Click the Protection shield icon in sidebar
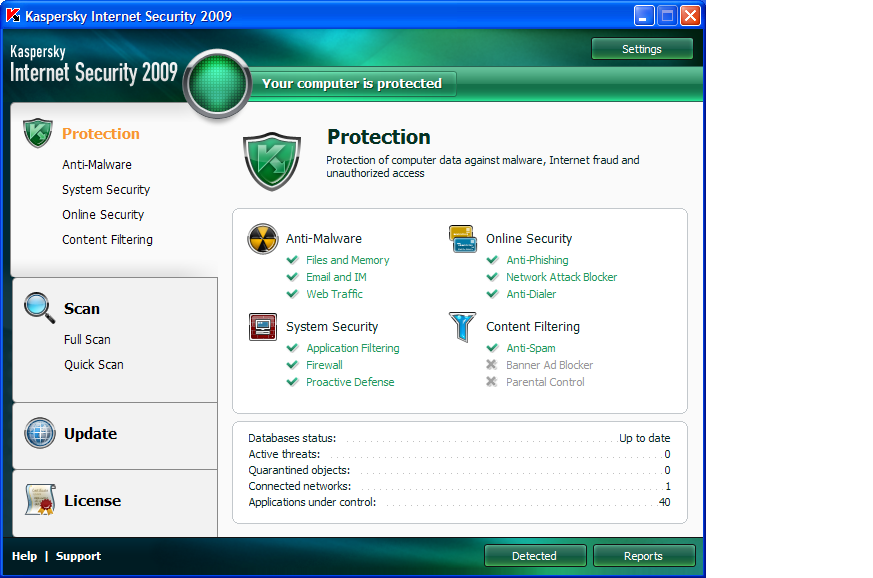This screenshot has height=578, width=873. click(38, 133)
